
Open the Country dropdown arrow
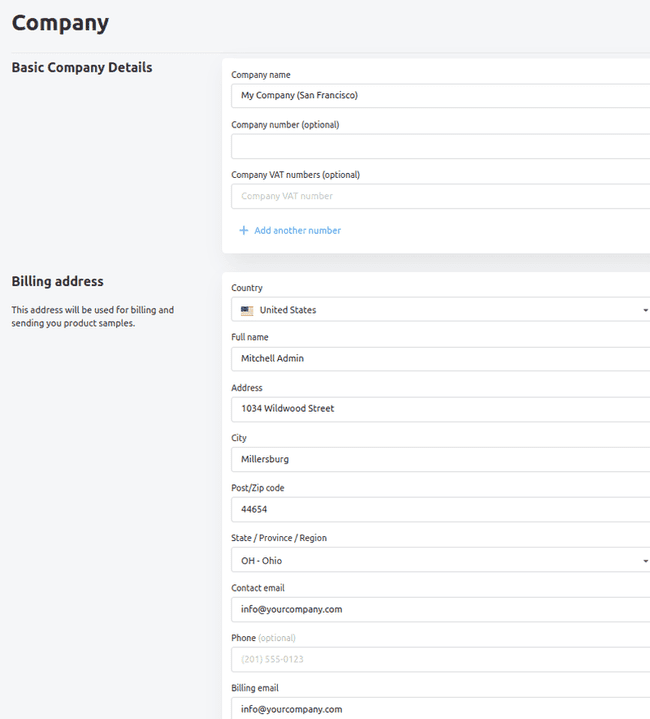pyautogui.click(x=645, y=310)
